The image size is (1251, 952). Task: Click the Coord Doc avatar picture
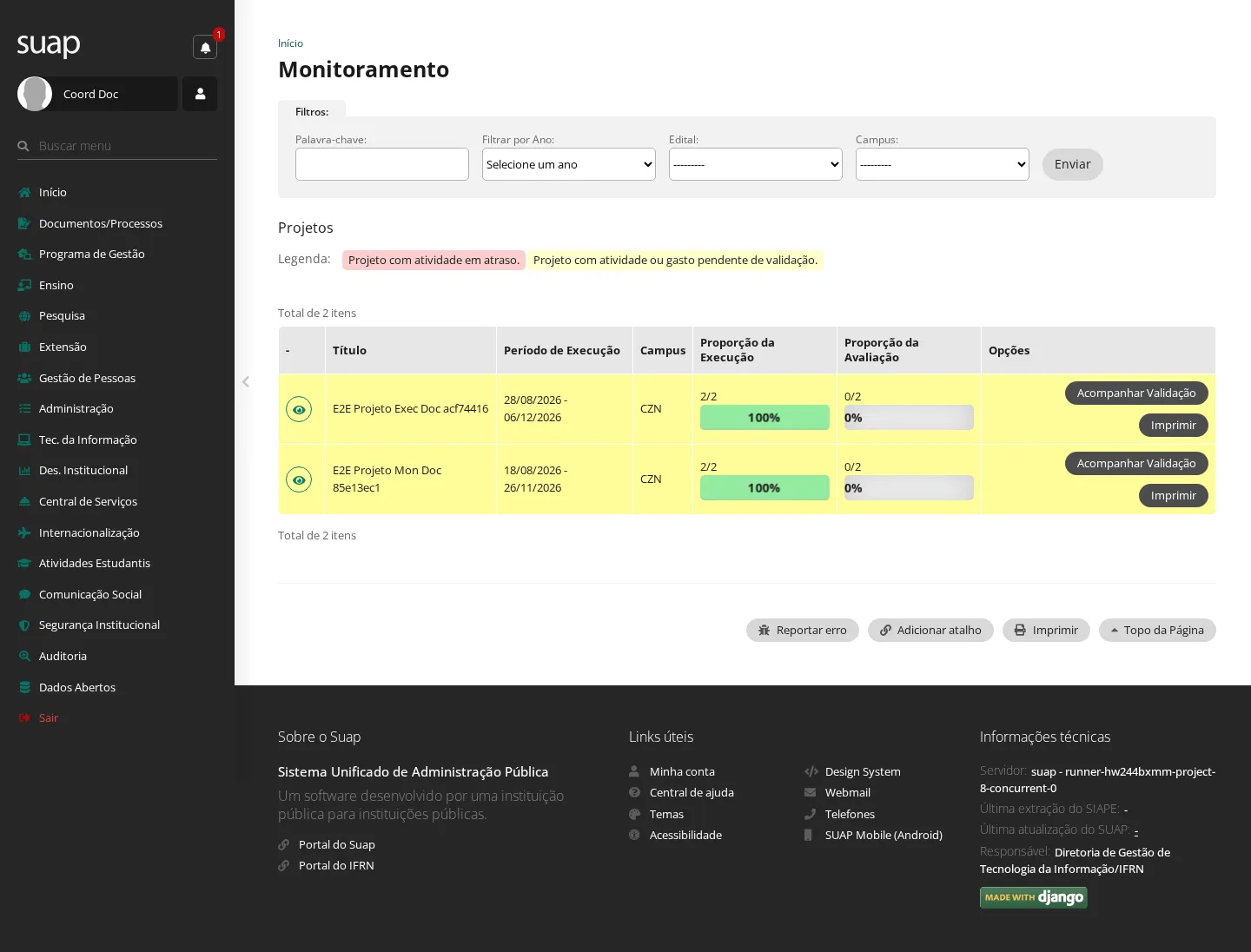[35, 94]
